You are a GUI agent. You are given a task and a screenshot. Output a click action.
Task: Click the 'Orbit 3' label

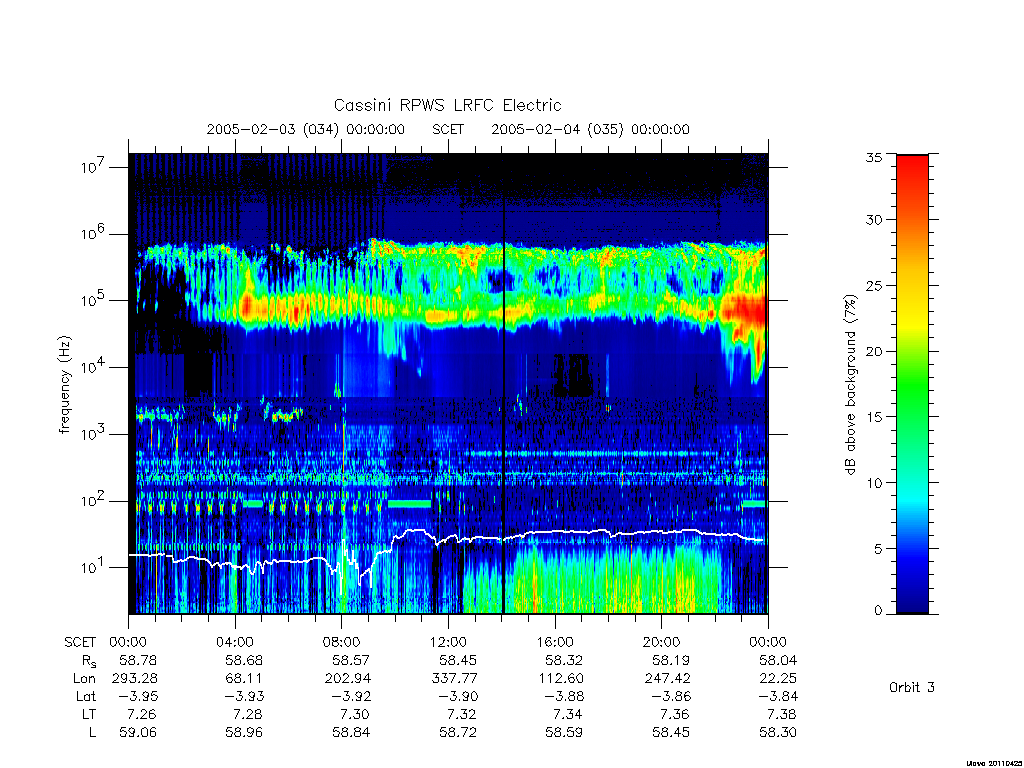[x=912, y=687]
